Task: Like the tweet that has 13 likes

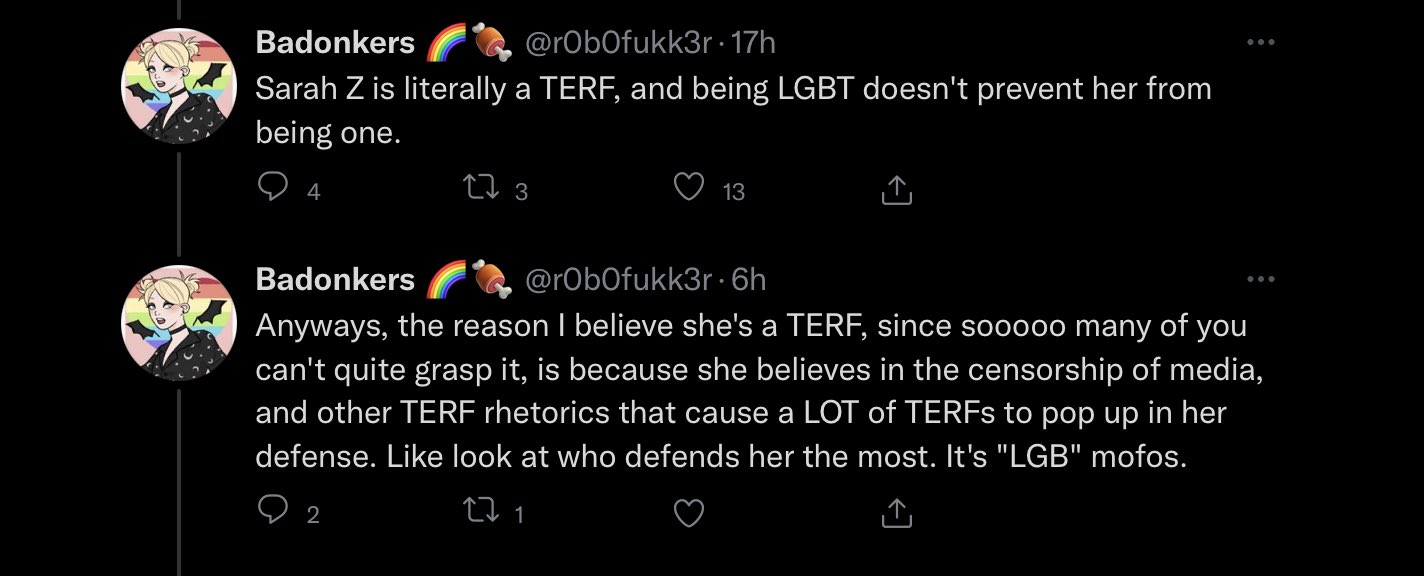Action: click(x=688, y=188)
